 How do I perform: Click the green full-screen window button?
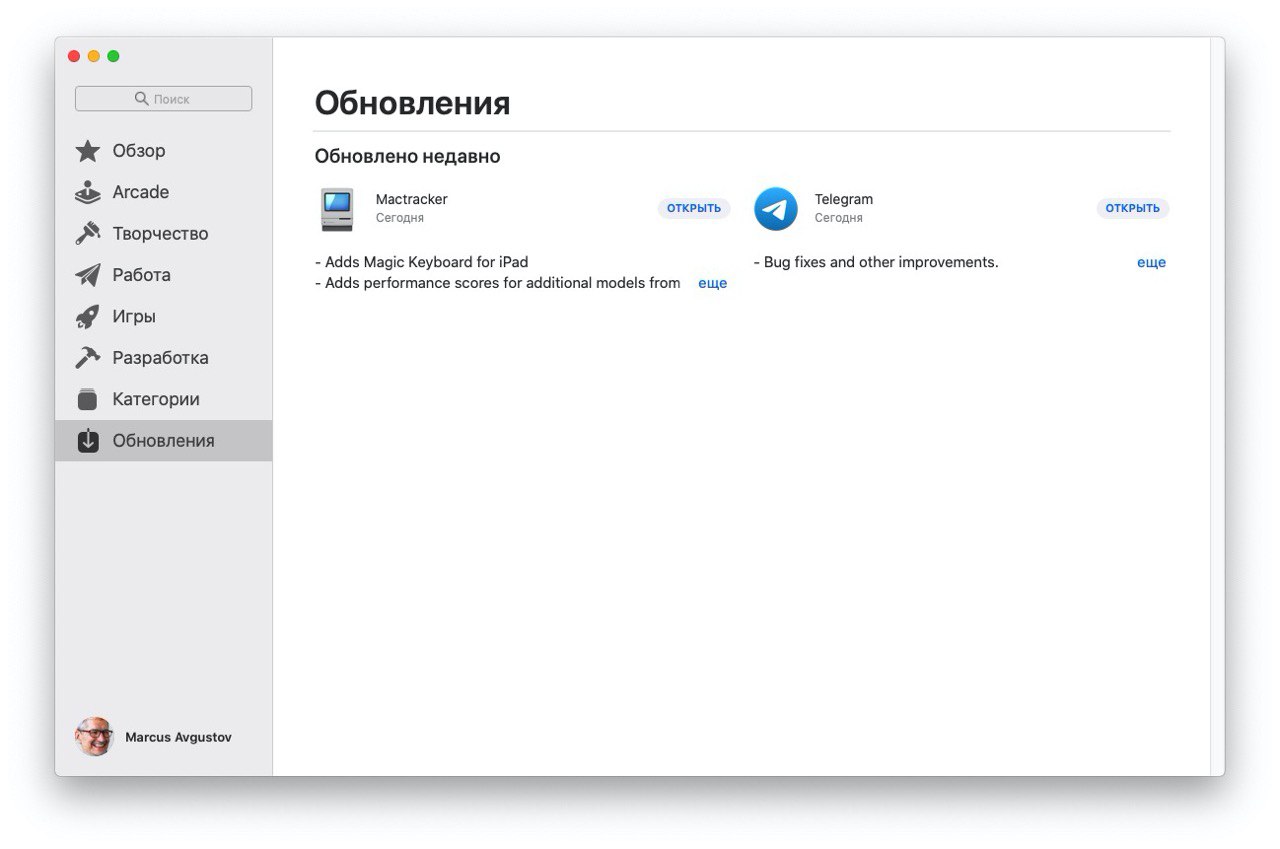113,56
